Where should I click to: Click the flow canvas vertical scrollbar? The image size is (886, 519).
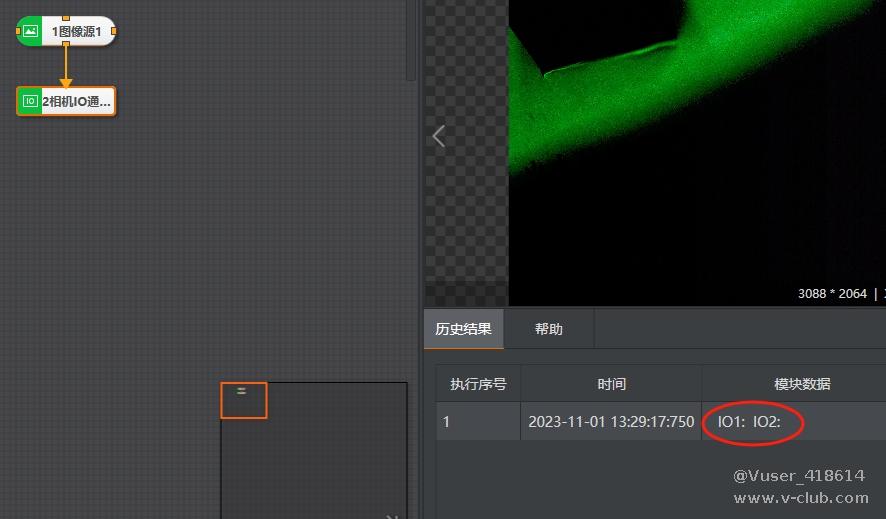(411, 41)
